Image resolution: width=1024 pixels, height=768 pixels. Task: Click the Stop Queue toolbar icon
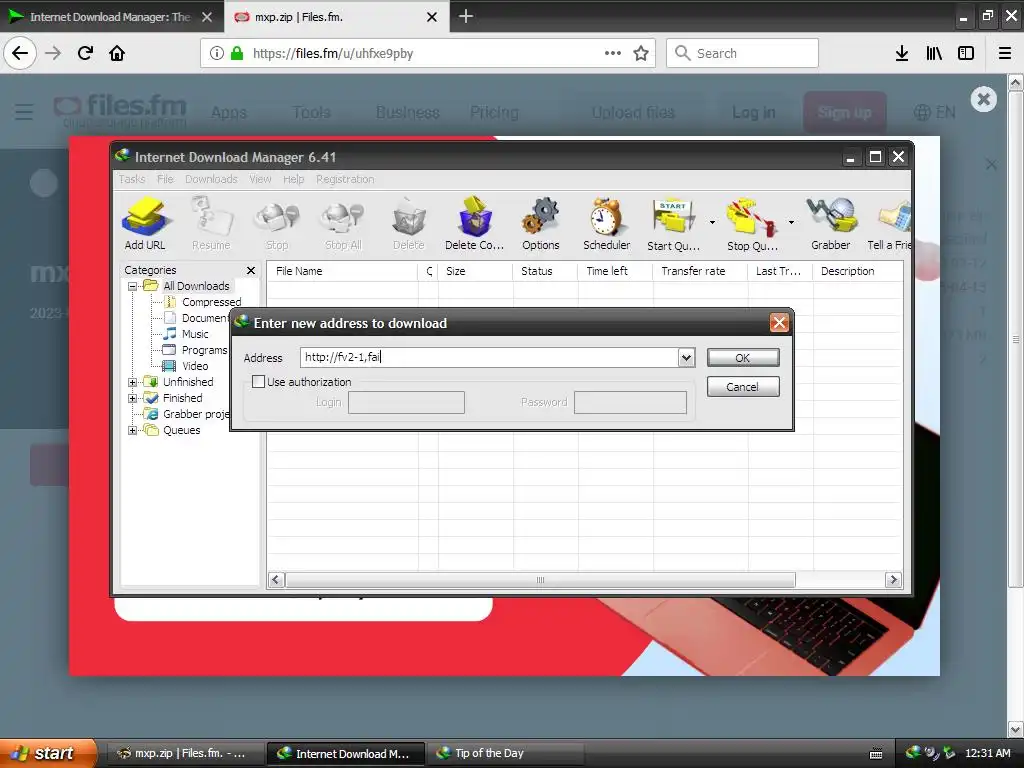click(x=752, y=224)
